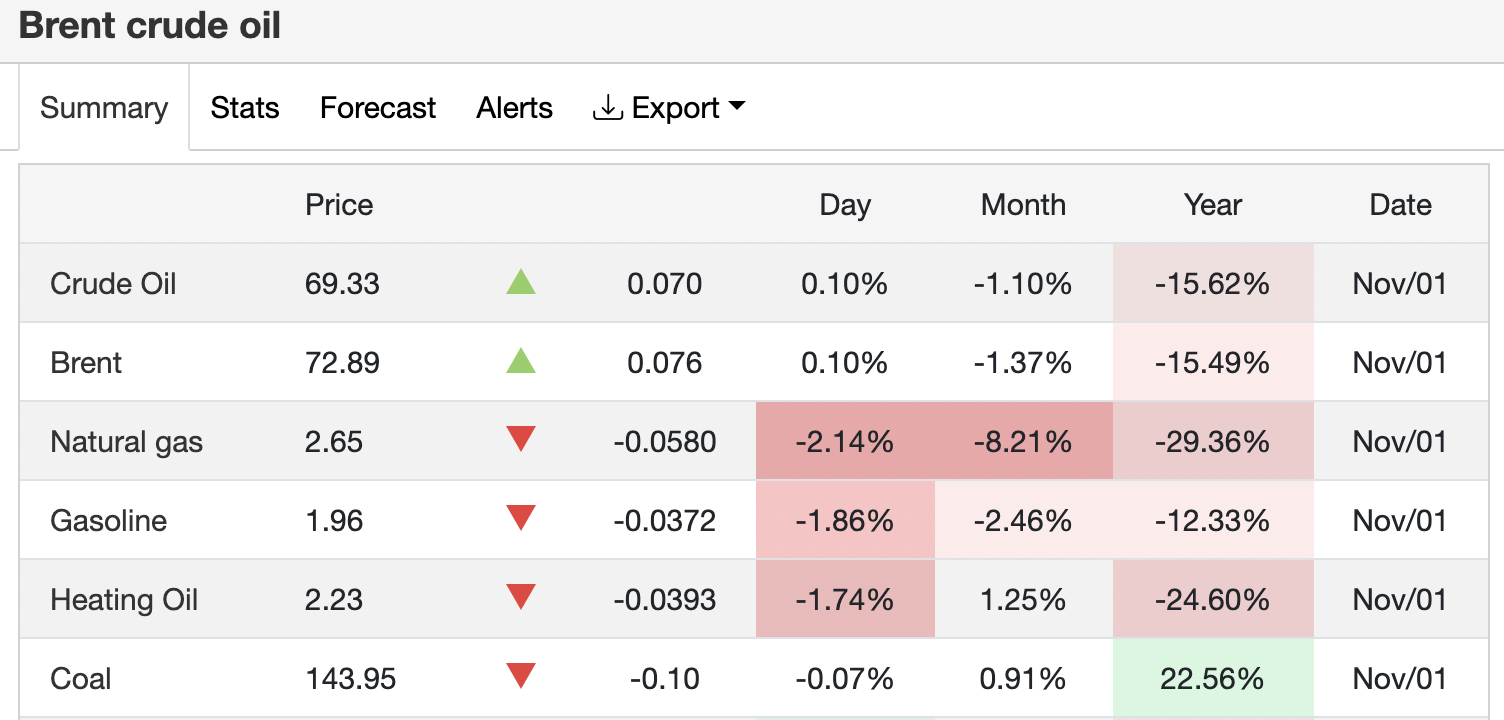Select the Crude Oil price 69.33
The image size is (1504, 720).
point(342,284)
